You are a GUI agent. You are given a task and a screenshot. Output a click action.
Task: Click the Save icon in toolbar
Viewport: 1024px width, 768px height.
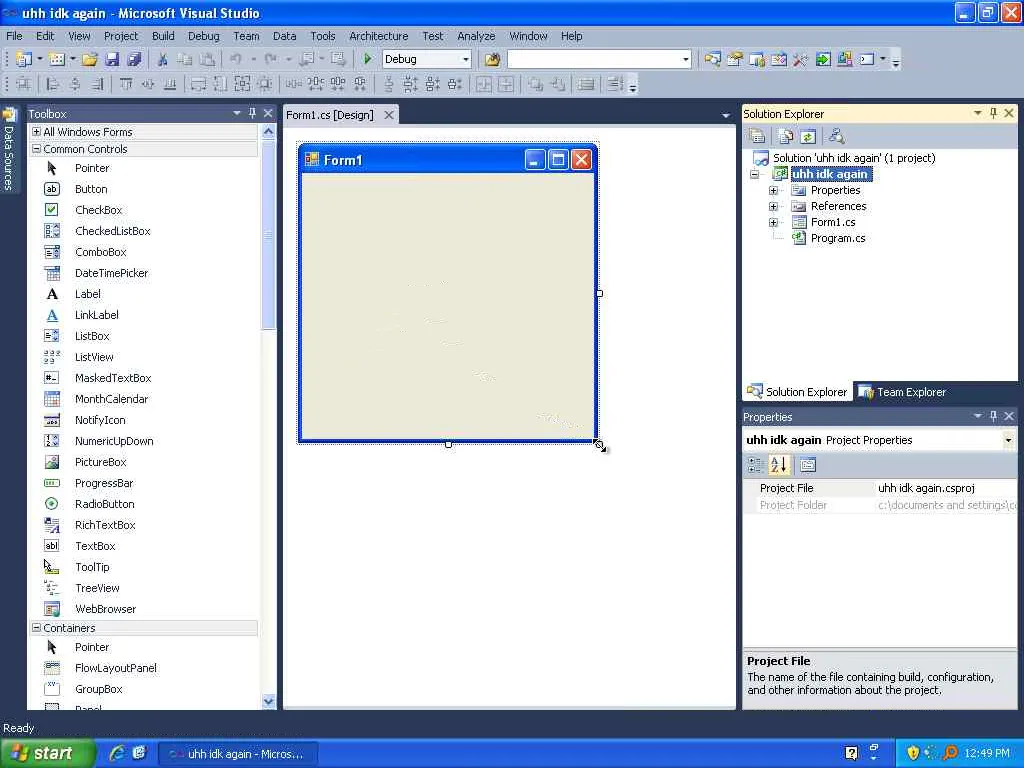[112, 59]
